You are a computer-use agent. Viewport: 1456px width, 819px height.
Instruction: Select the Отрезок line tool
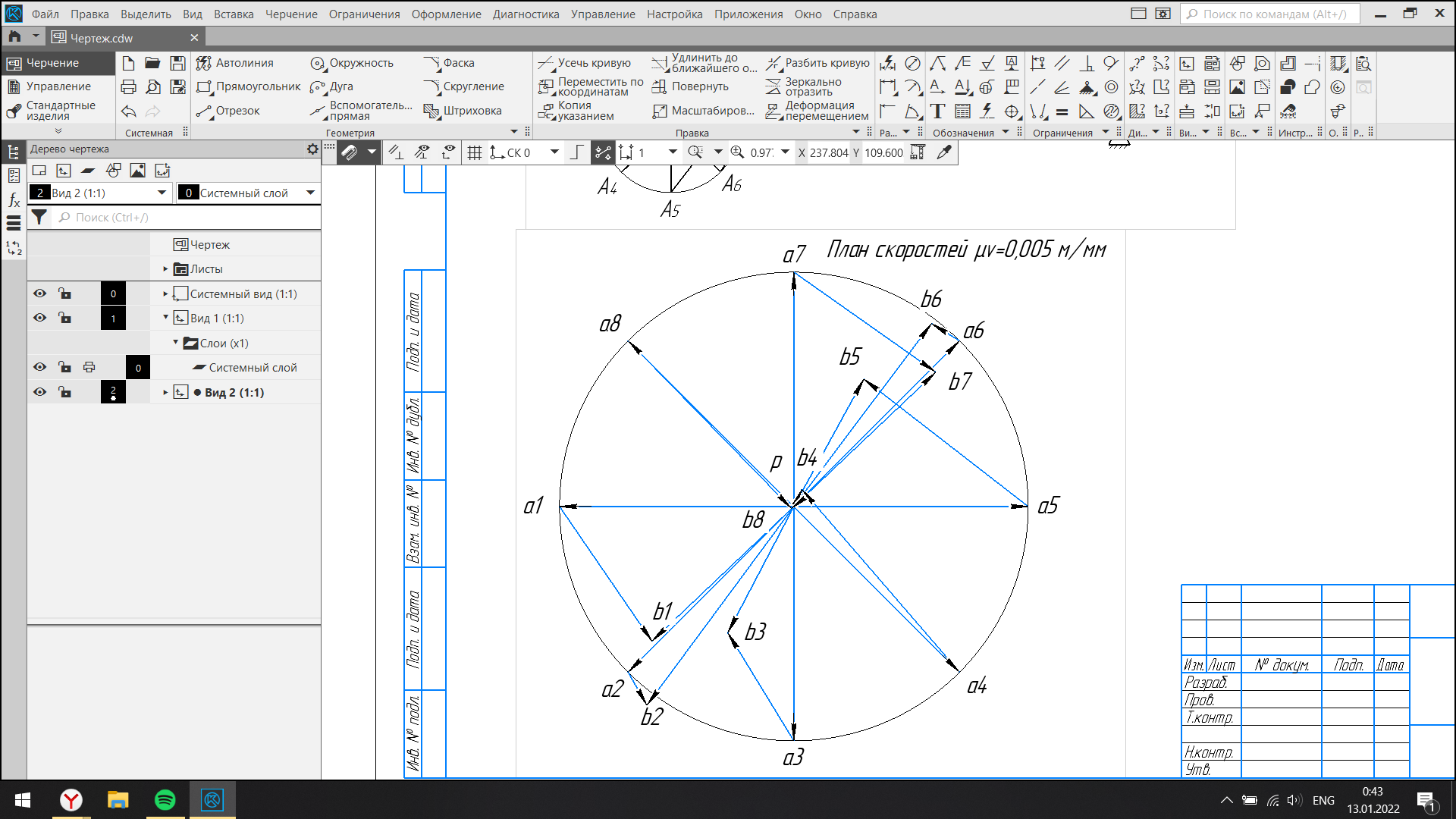click(227, 111)
